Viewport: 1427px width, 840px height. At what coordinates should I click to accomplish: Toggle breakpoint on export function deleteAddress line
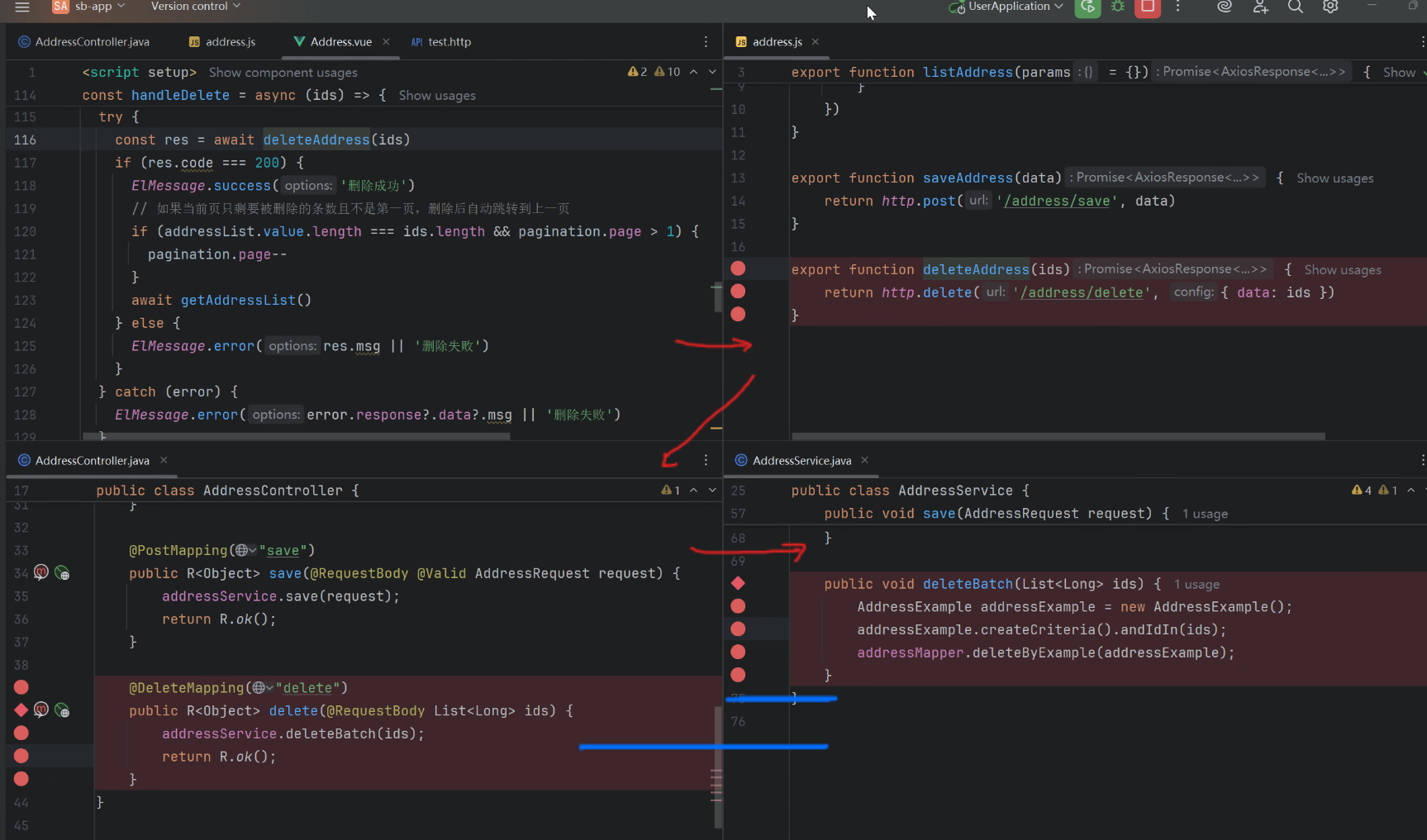pyautogui.click(x=738, y=268)
